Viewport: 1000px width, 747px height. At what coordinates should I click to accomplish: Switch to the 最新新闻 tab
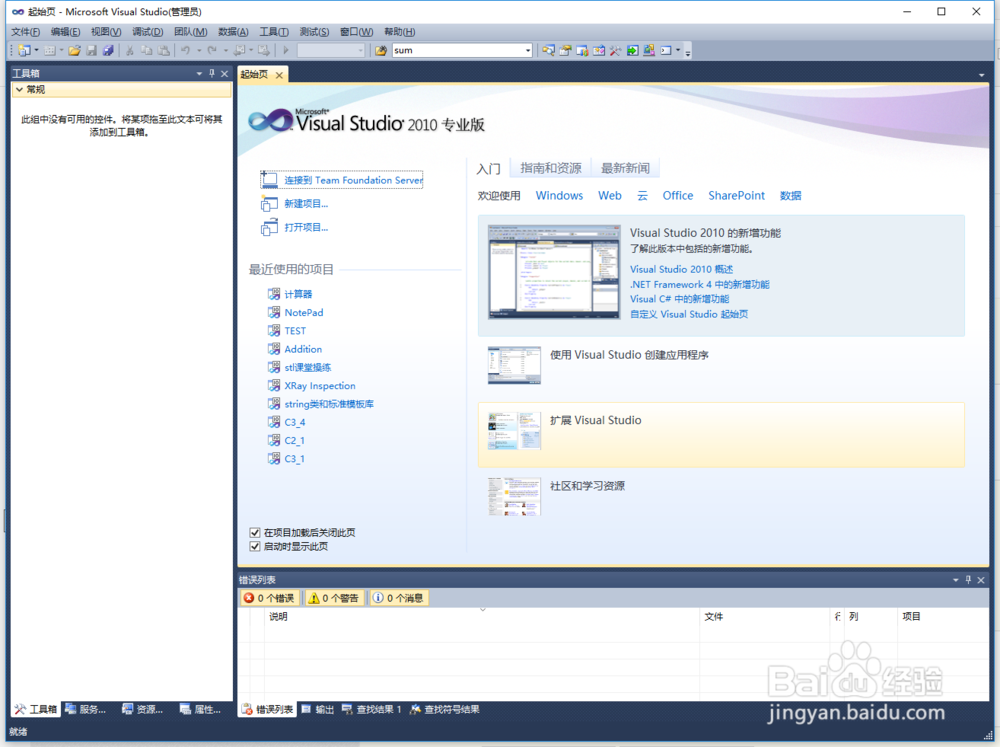pos(625,168)
